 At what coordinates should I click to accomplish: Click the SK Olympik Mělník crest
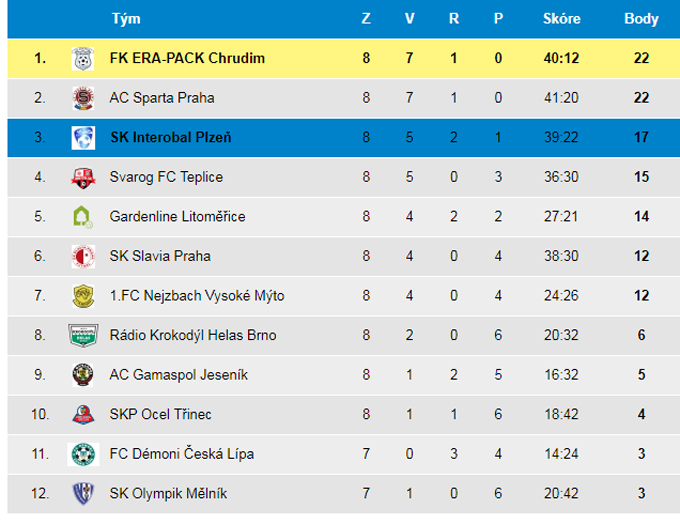83,494
